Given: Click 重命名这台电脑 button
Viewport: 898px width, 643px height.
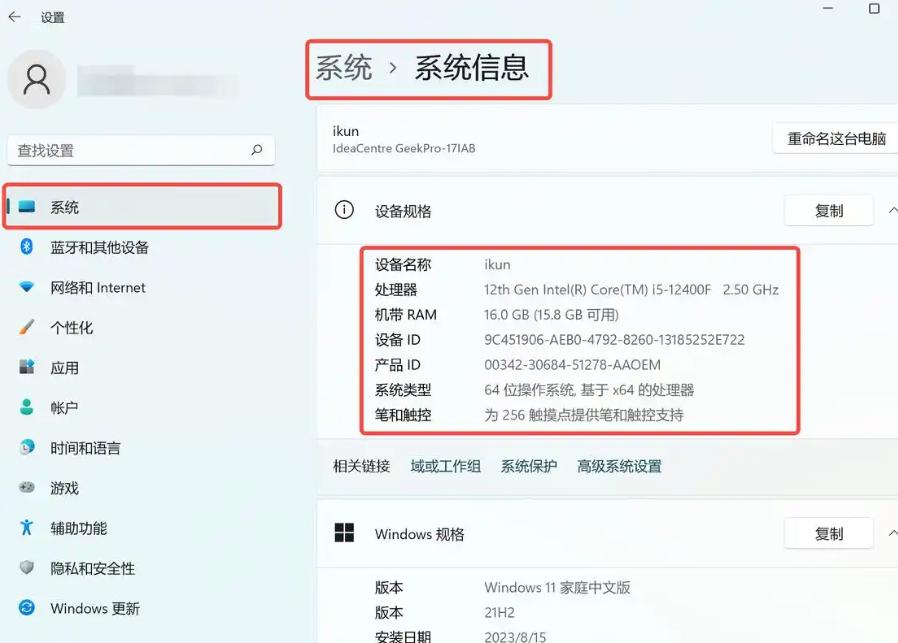Looking at the screenshot, I should (x=836, y=138).
